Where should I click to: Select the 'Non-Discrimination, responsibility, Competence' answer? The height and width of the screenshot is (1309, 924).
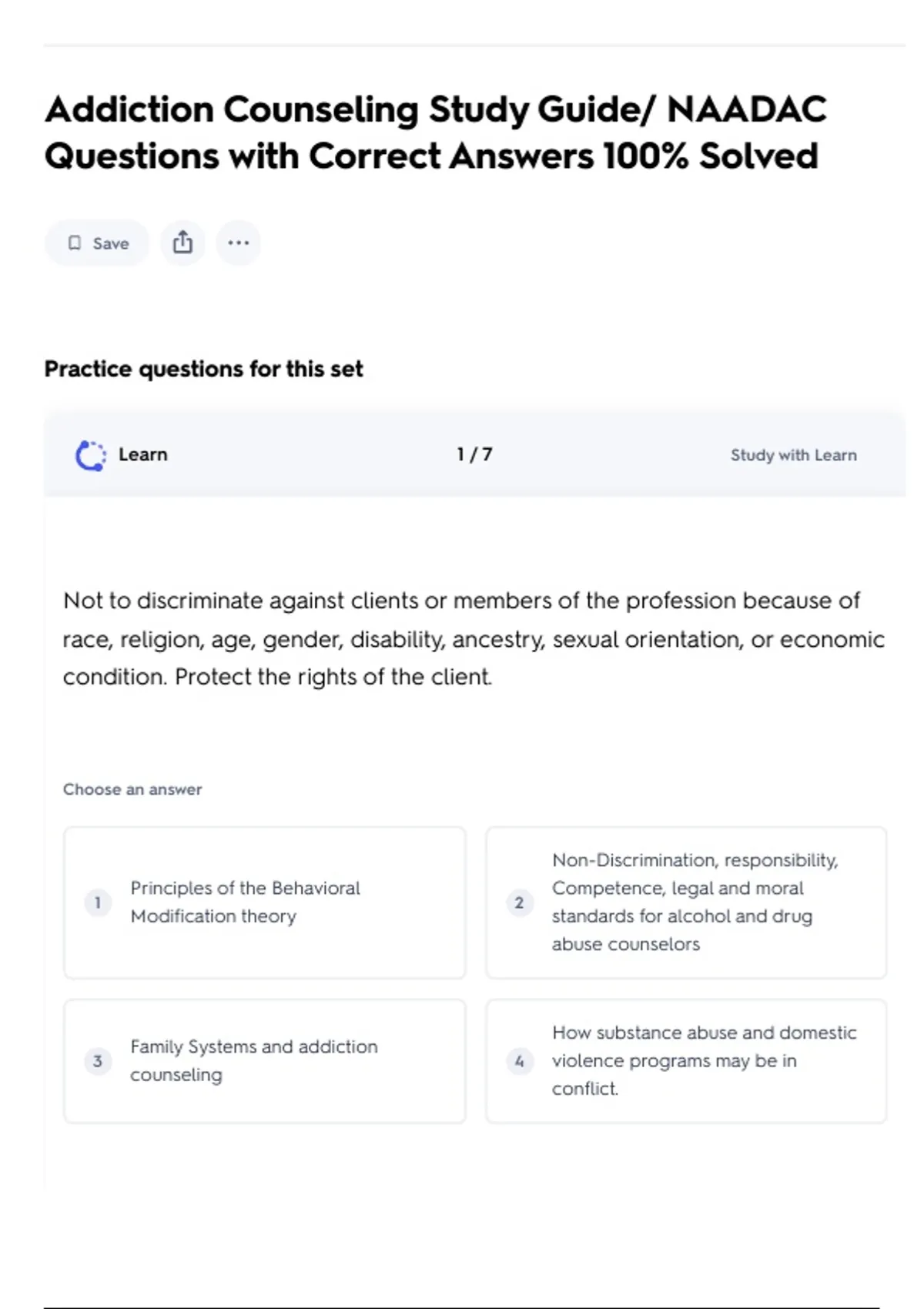(x=695, y=902)
